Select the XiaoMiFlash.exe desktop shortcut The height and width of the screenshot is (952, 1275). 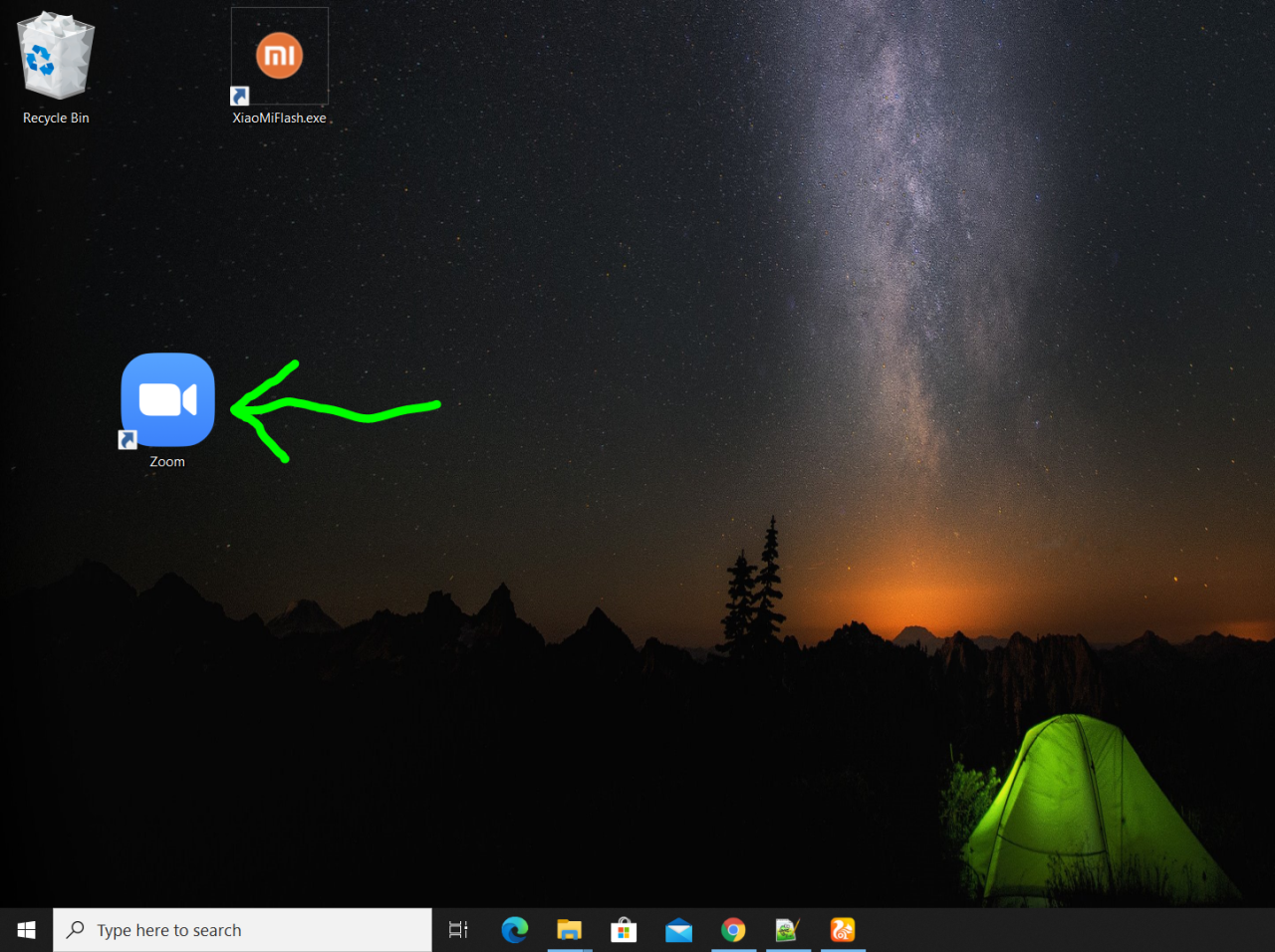[x=279, y=57]
